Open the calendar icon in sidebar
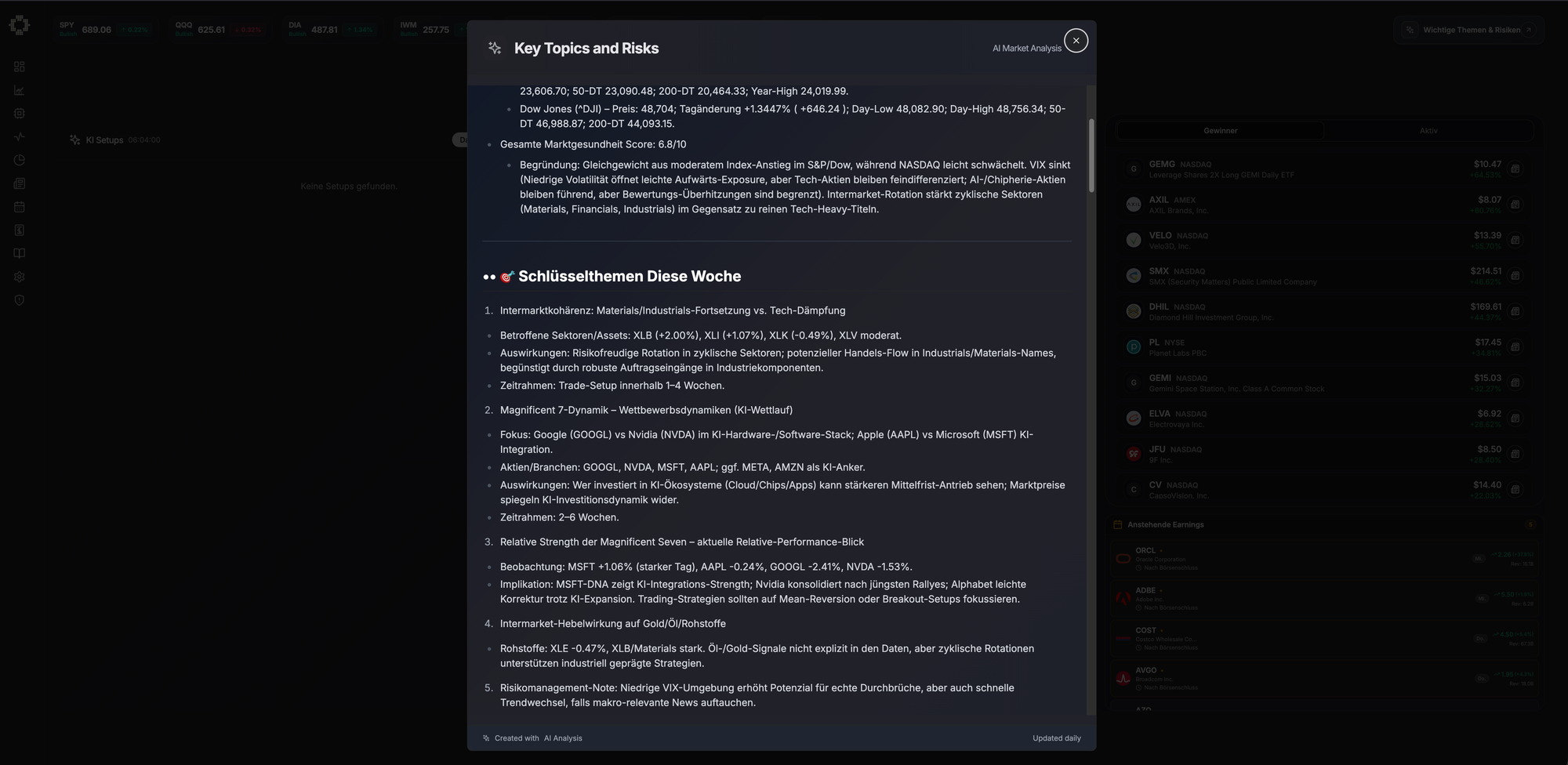The image size is (1568, 765). pos(20,207)
